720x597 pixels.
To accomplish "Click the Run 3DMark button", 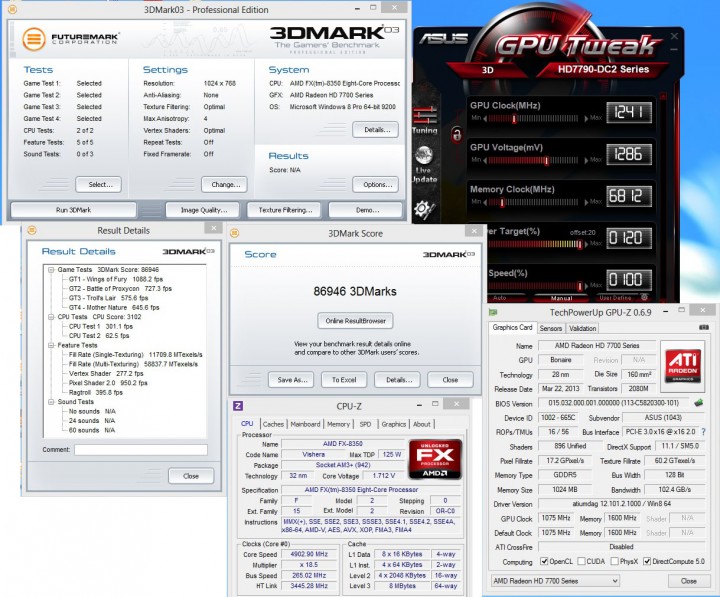I will click(73, 210).
